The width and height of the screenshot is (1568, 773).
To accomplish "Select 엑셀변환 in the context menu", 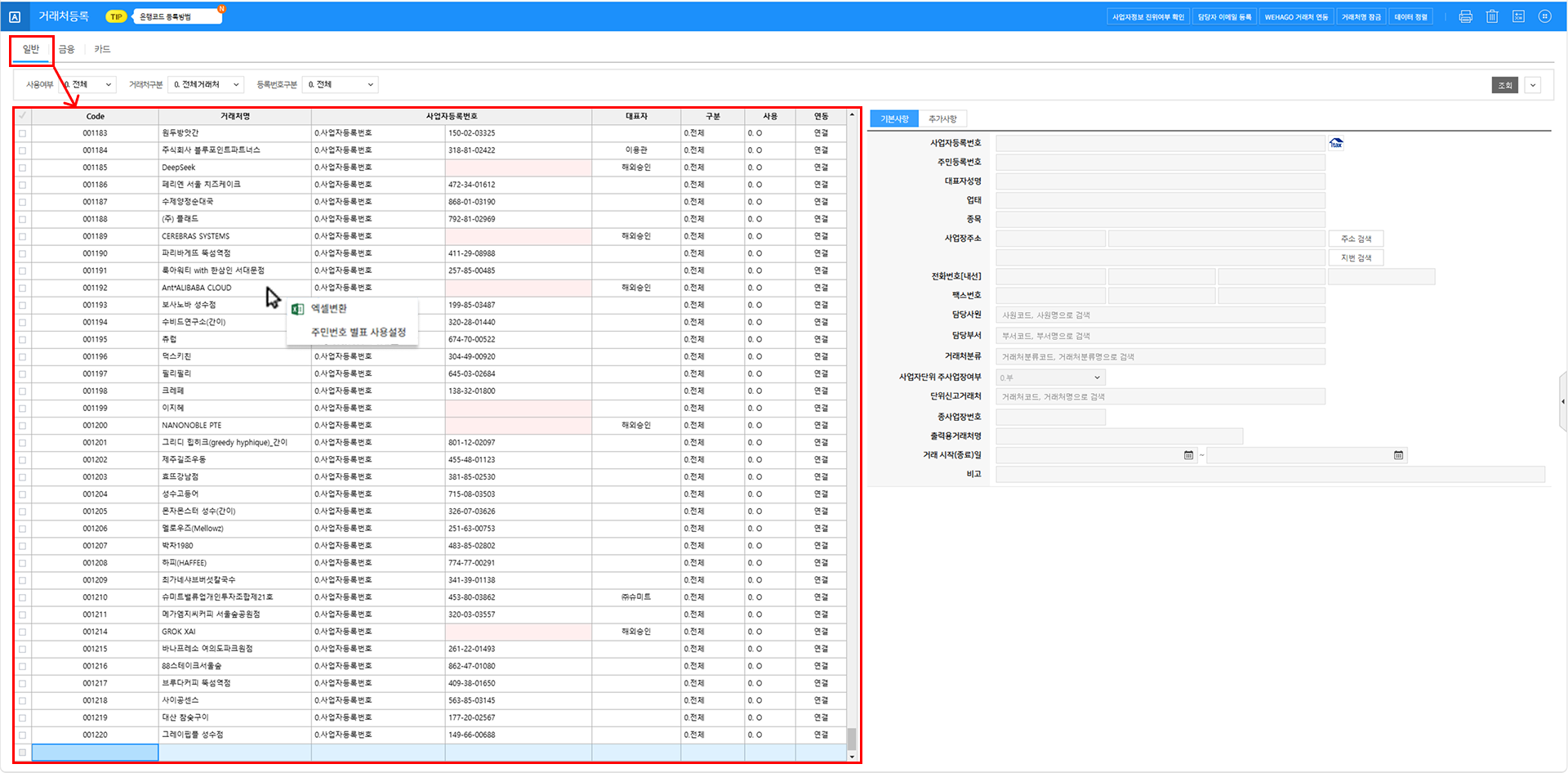I will (x=329, y=309).
